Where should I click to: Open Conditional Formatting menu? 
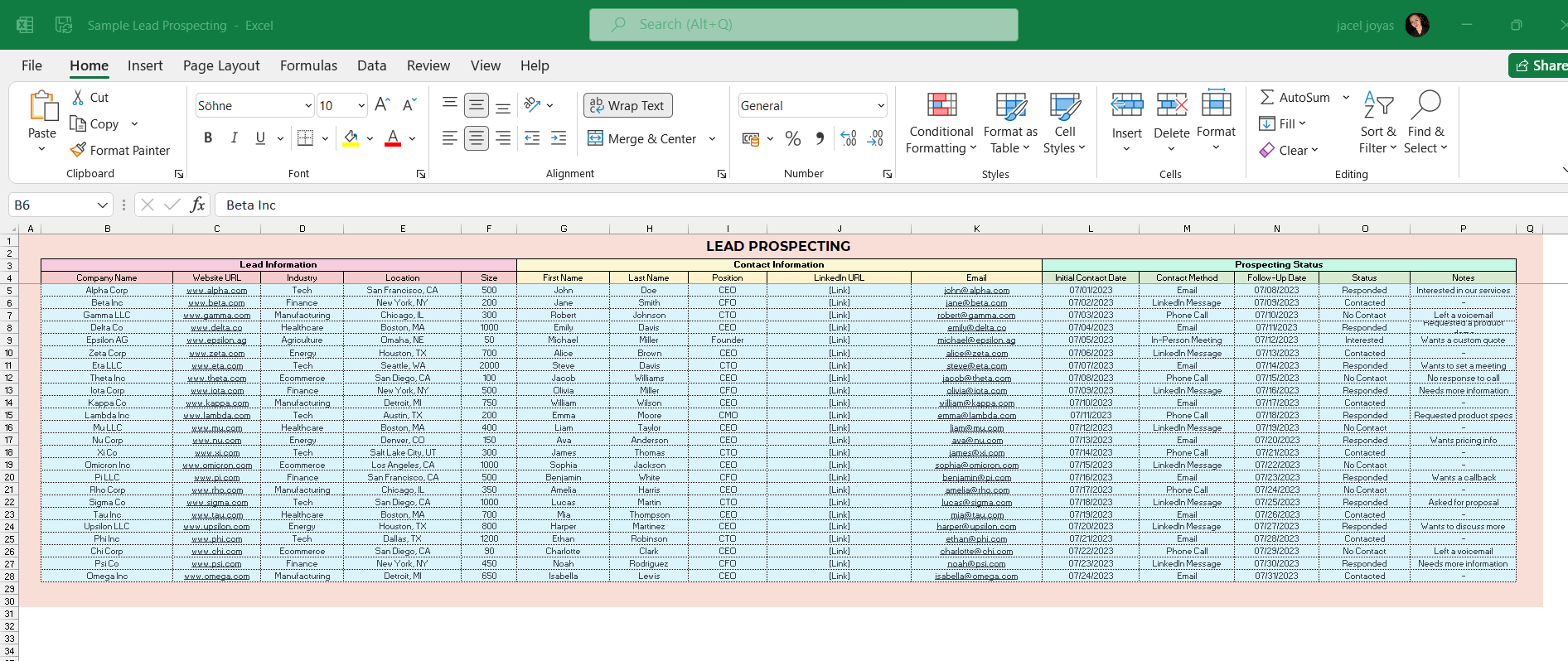pyautogui.click(x=941, y=123)
